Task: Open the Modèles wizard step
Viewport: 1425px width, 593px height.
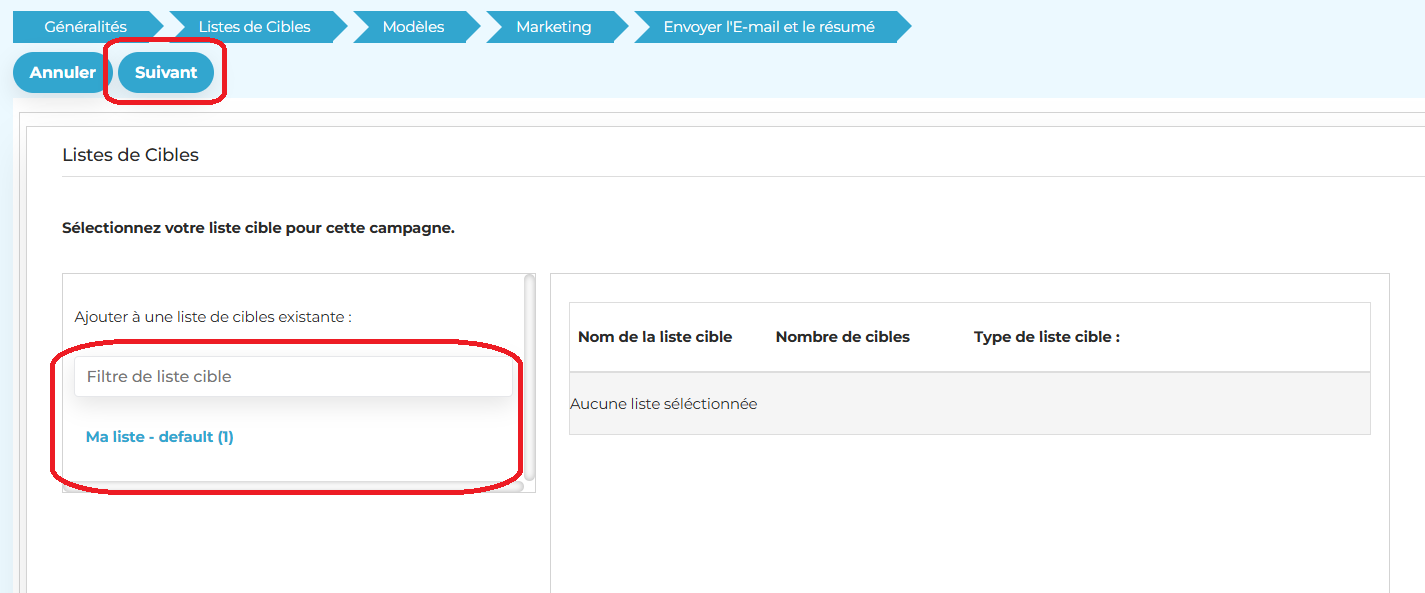Action: 412,27
